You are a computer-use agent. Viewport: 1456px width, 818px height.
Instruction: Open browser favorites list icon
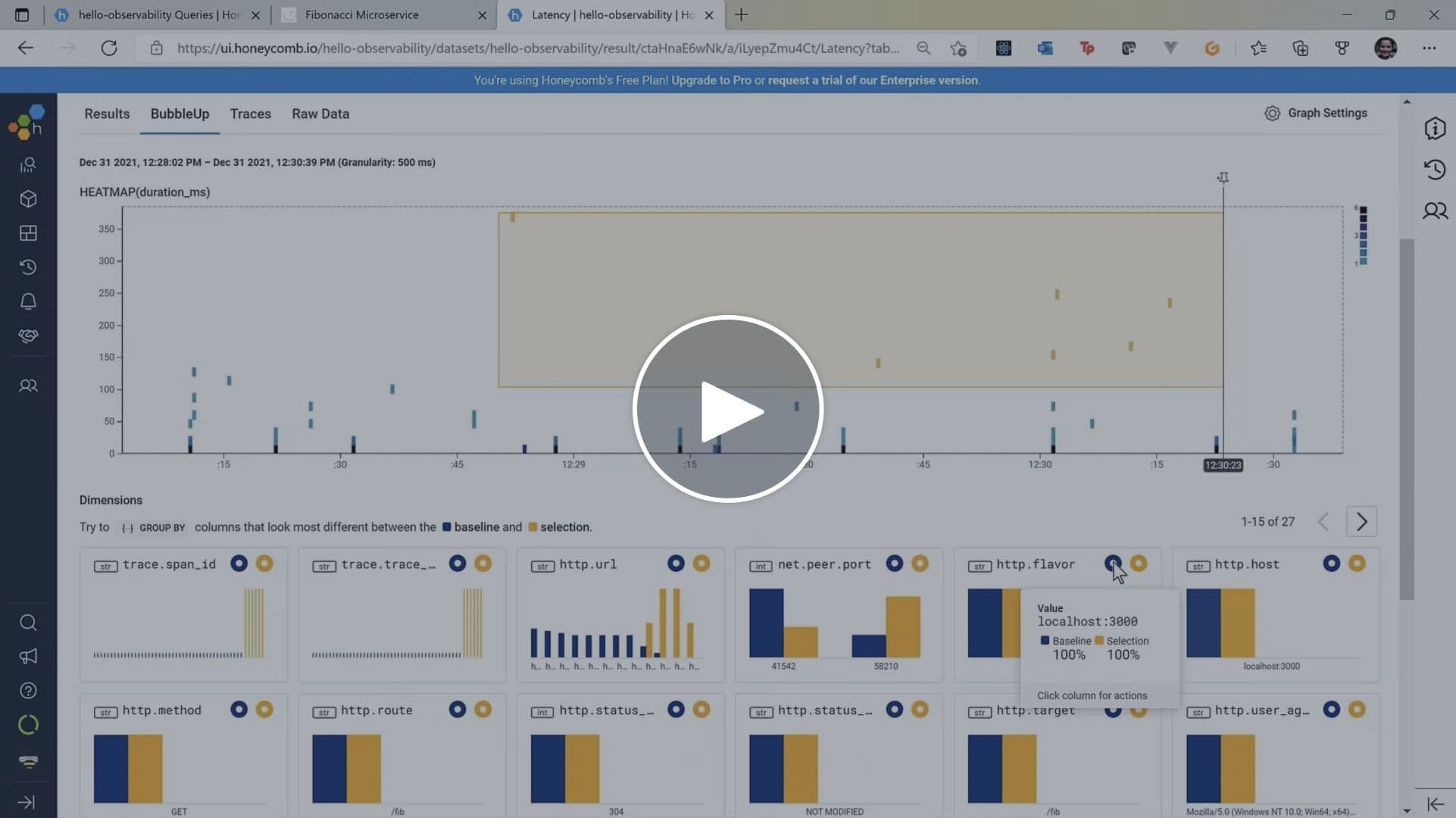[1258, 48]
